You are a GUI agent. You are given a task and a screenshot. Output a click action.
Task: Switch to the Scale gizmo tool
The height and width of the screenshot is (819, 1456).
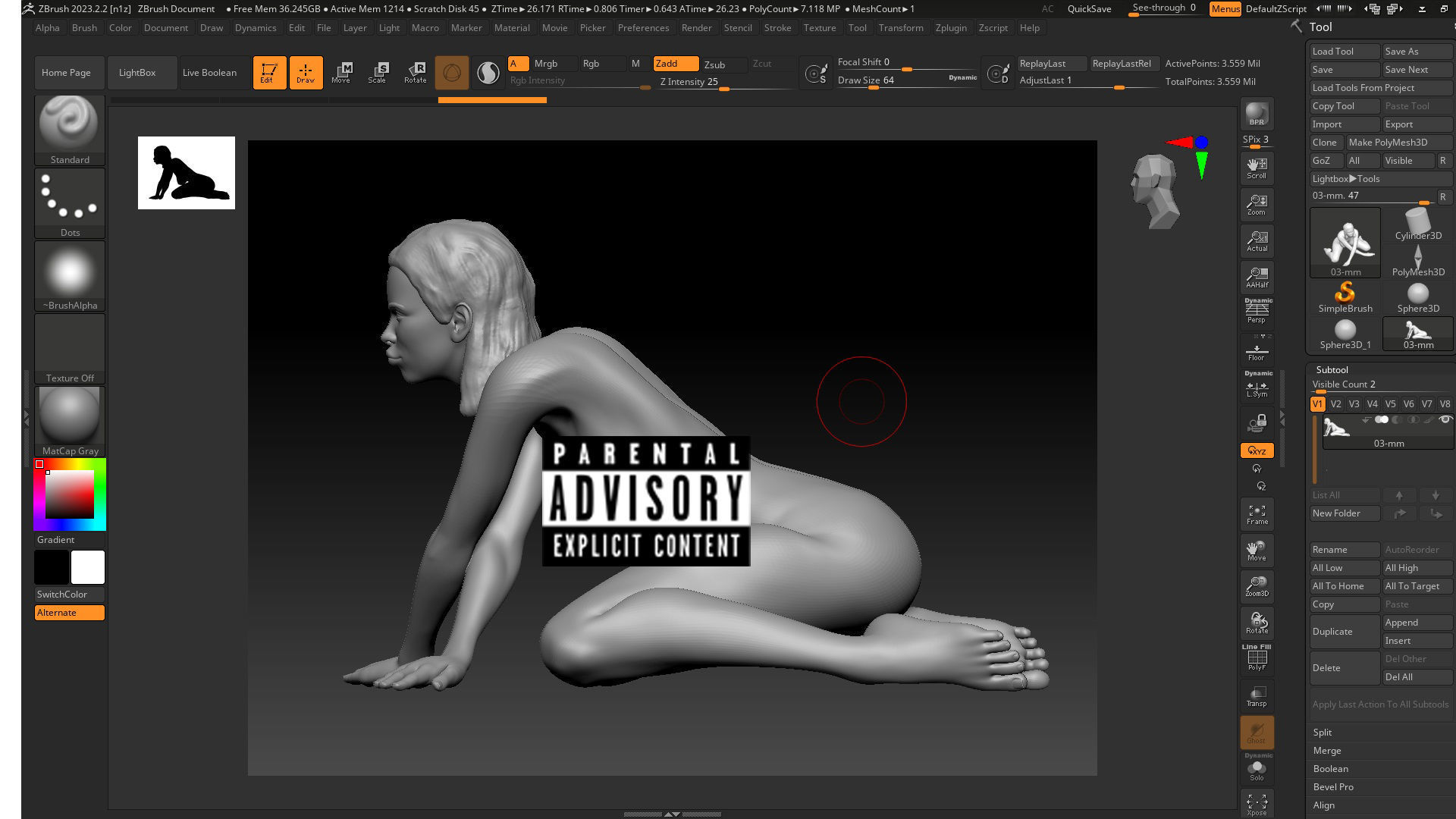click(x=378, y=73)
